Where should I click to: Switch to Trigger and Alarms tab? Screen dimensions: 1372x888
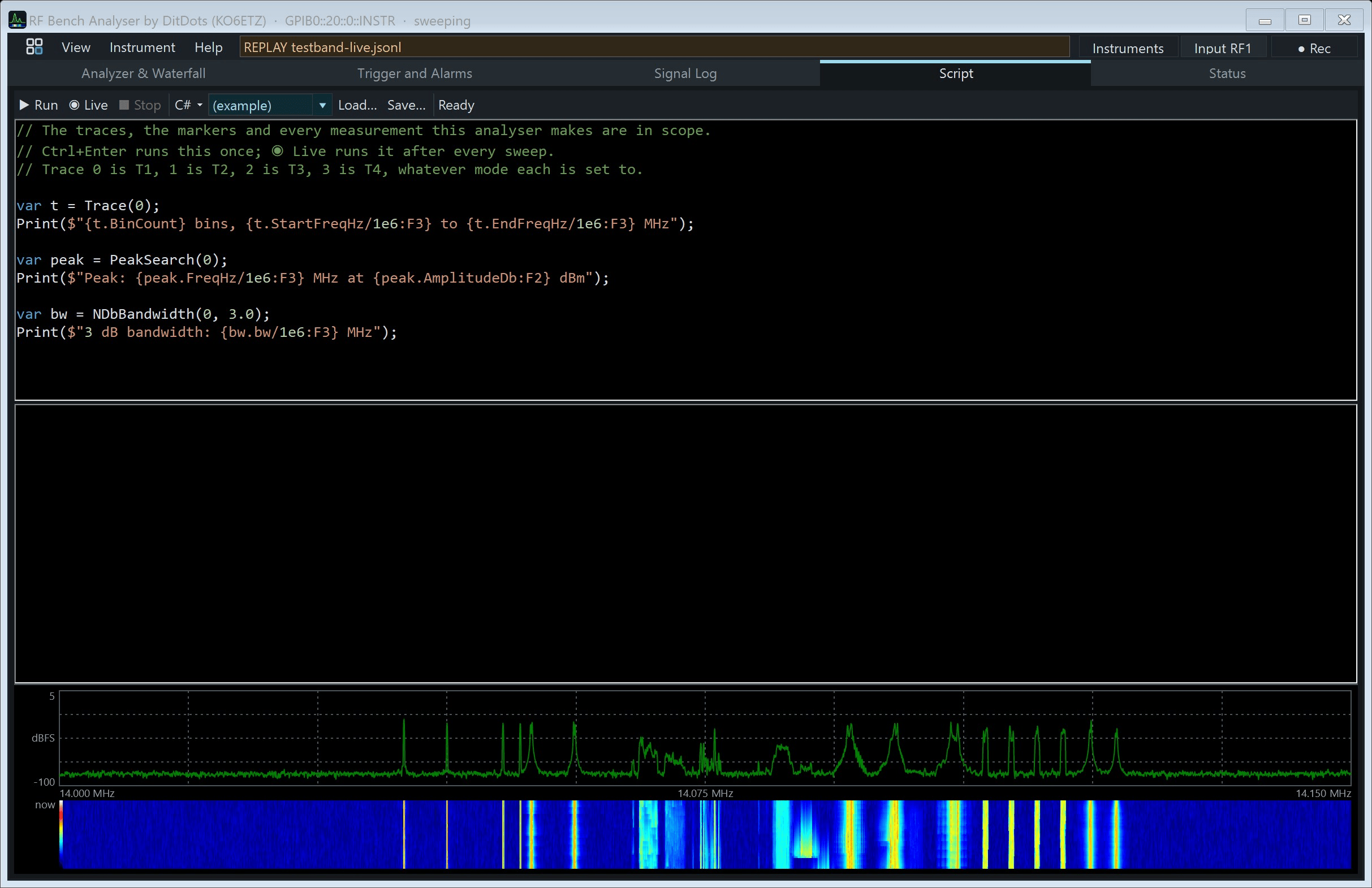coord(415,73)
